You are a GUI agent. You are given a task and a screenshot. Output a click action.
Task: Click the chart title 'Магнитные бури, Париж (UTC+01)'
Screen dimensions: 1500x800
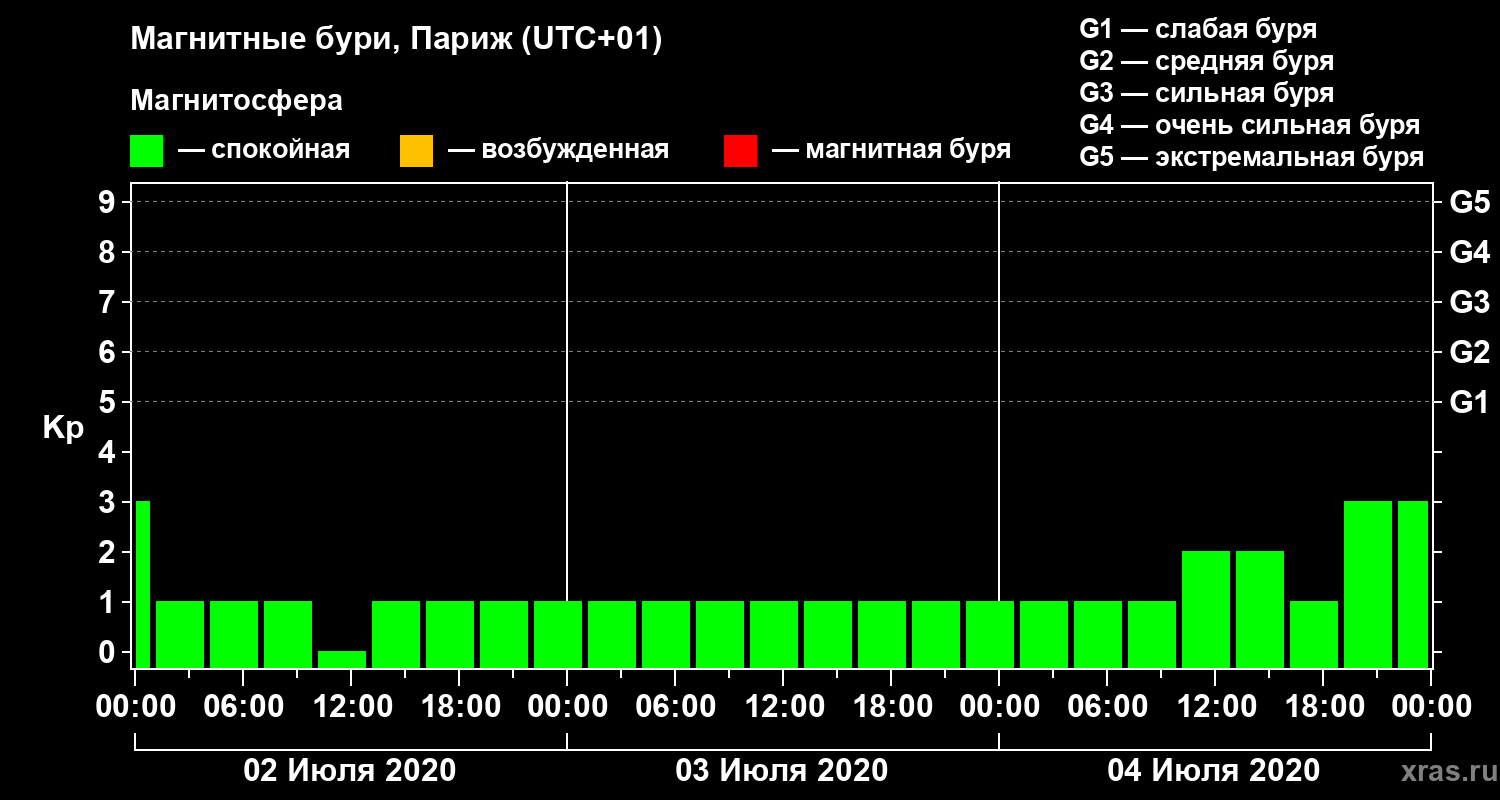point(396,41)
